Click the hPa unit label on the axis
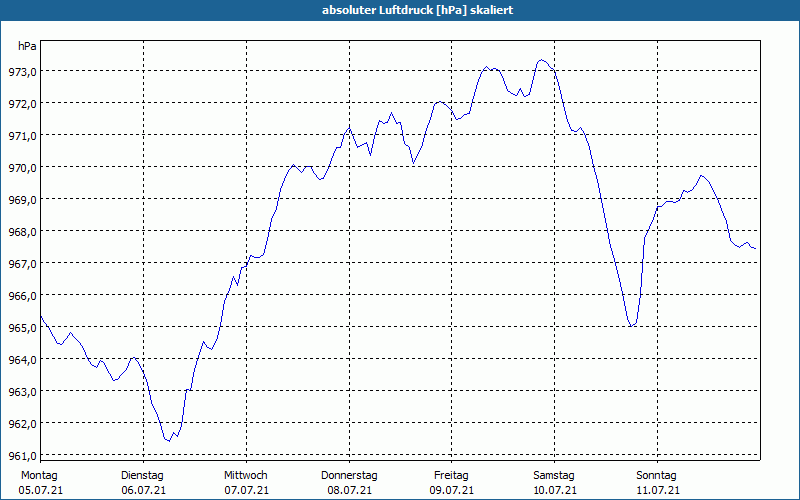 coord(27,46)
